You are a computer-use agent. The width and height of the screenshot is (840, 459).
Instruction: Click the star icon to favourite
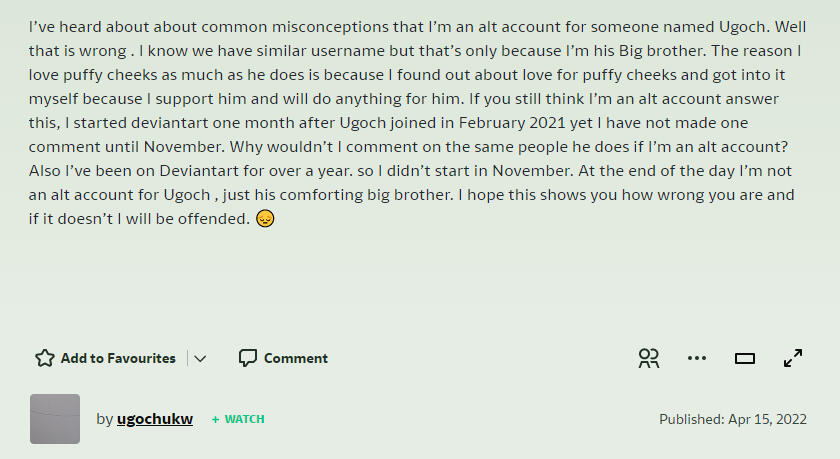[45, 358]
